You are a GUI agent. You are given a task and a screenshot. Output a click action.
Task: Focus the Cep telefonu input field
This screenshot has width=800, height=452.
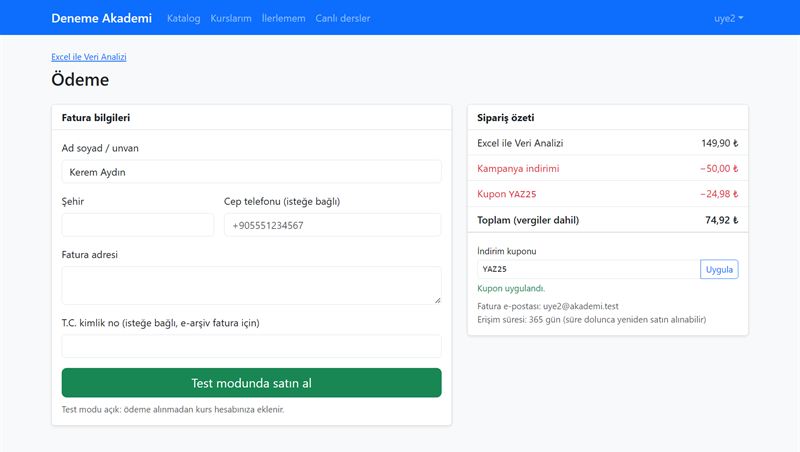[x=333, y=225]
